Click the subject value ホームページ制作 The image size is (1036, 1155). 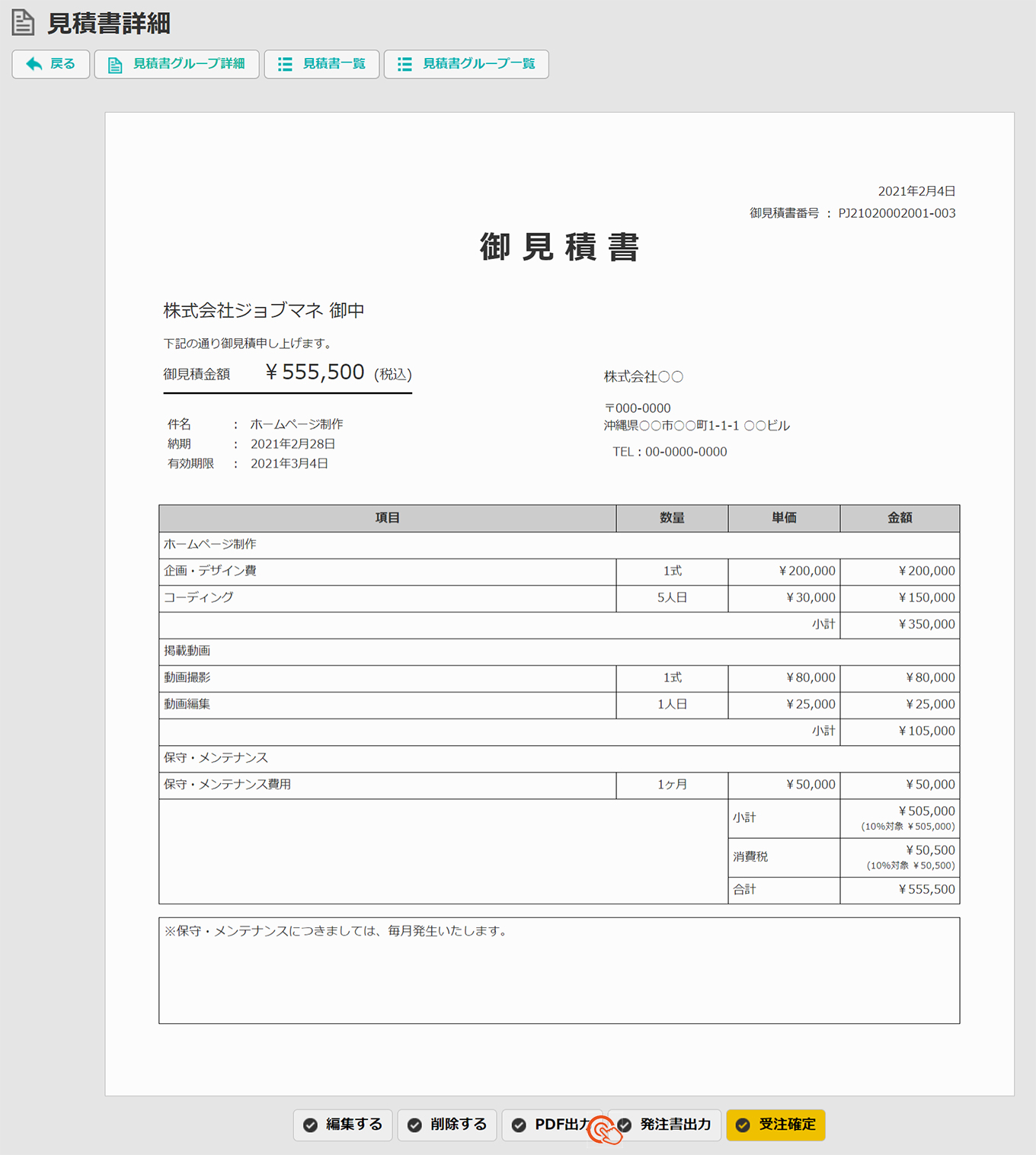pos(296,424)
